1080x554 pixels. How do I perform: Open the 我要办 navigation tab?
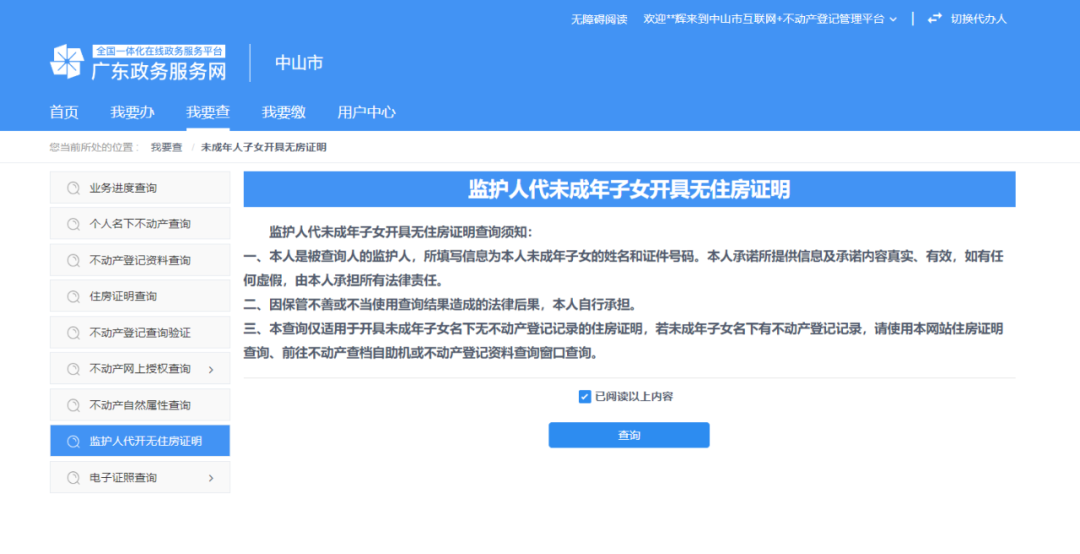click(132, 112)
